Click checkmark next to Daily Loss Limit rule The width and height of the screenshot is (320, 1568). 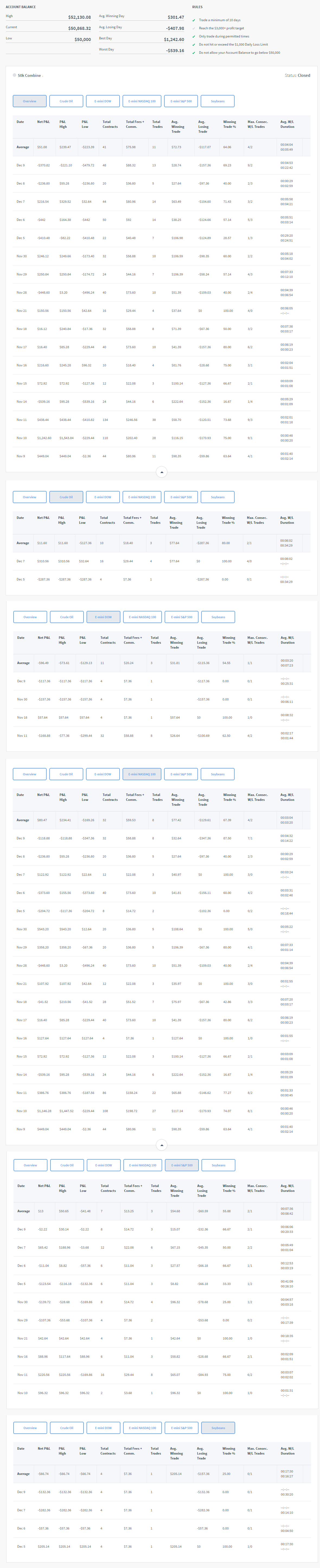193,45
